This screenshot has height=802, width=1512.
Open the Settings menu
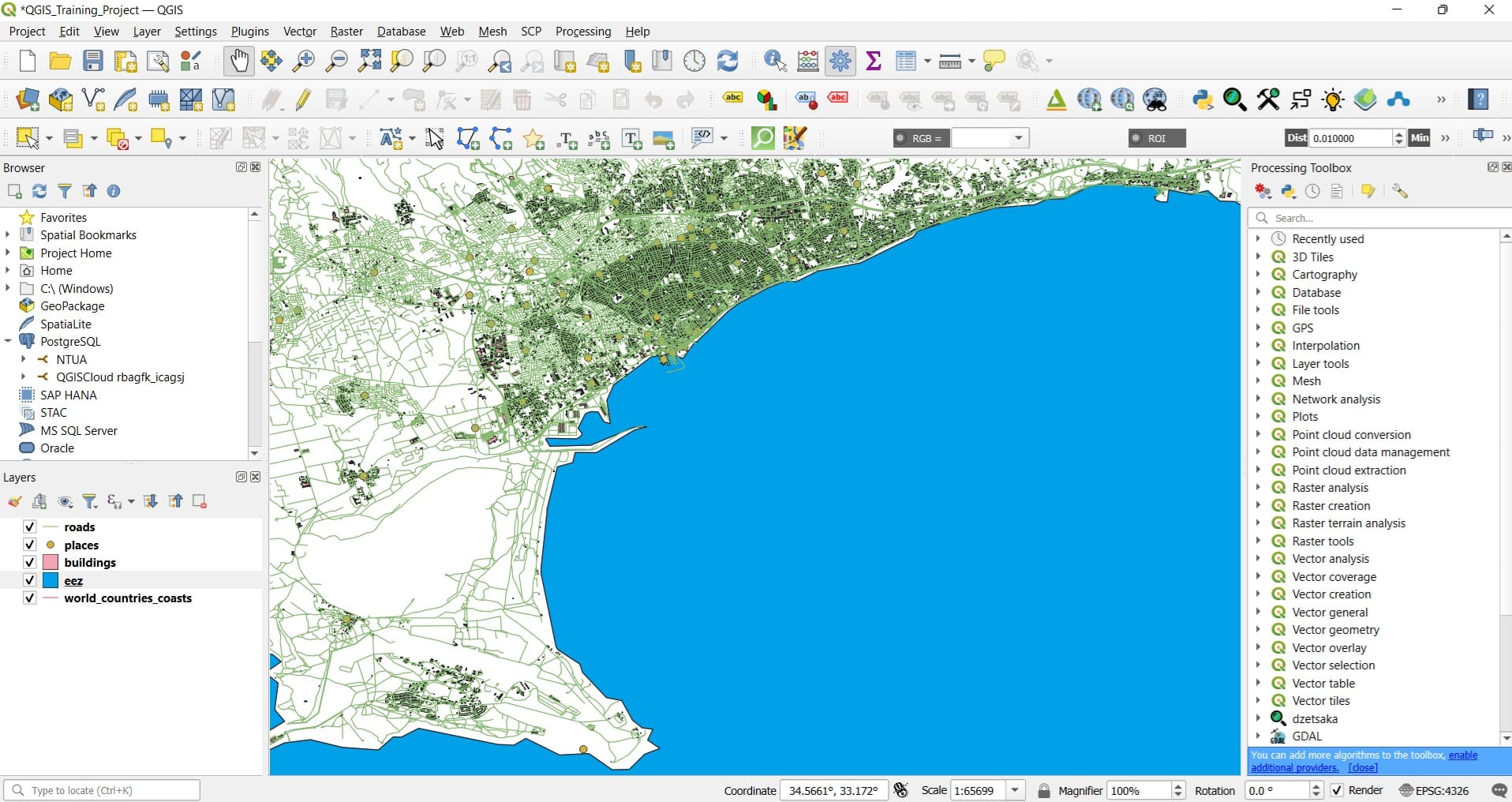coord(196,32)
